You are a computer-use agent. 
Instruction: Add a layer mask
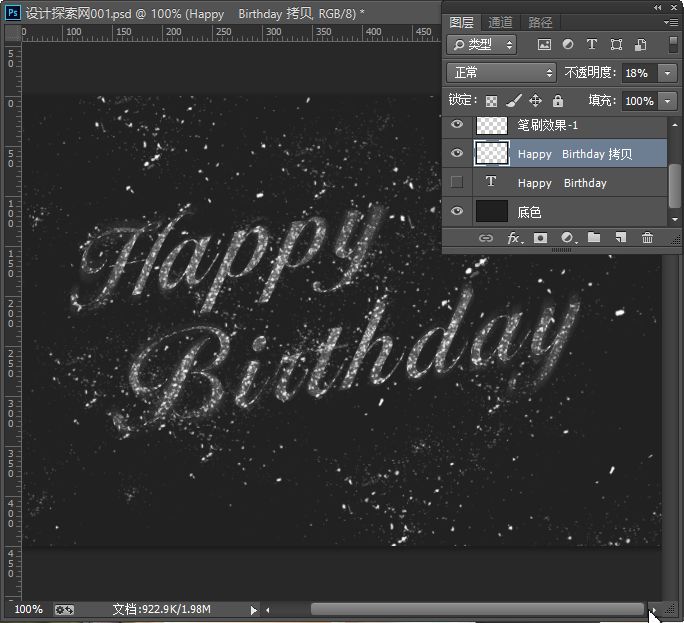point(541,238)
